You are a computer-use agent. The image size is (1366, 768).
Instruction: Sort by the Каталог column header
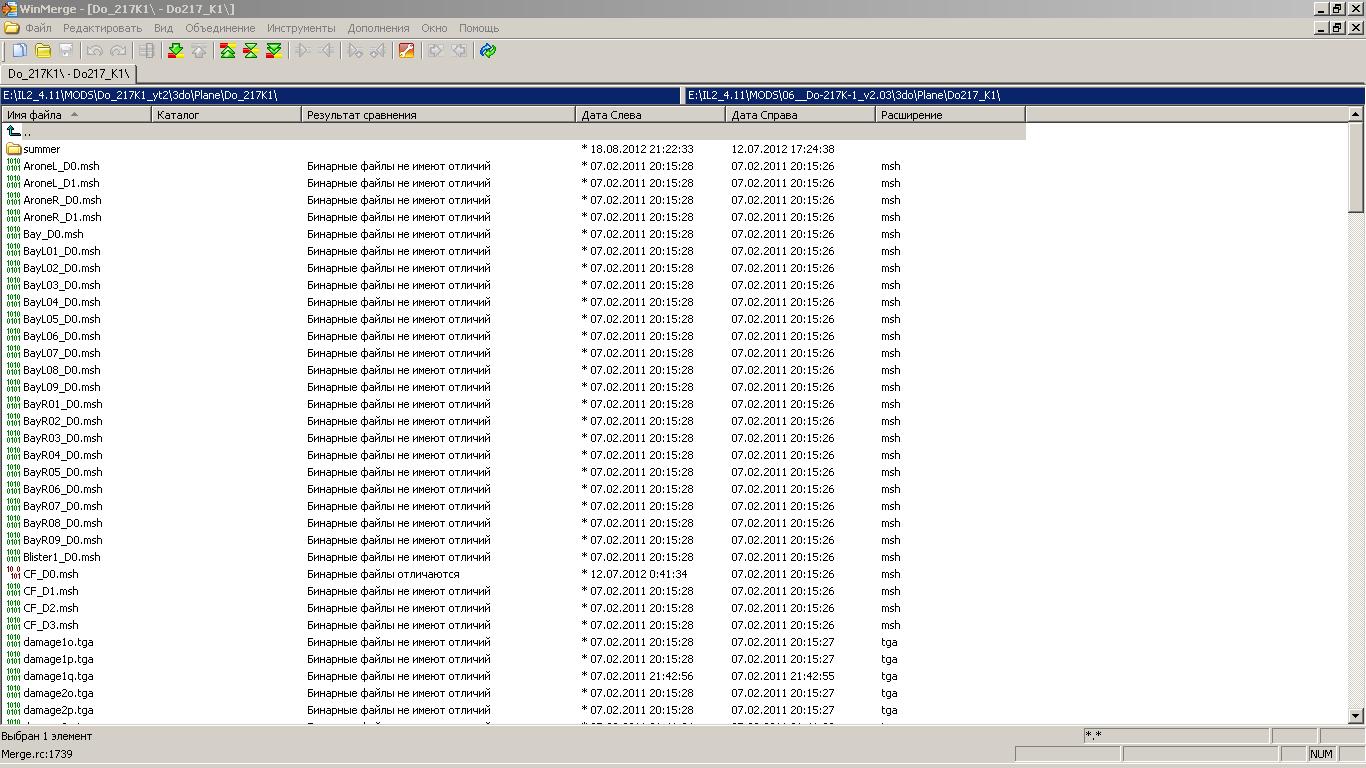point(226,115)
